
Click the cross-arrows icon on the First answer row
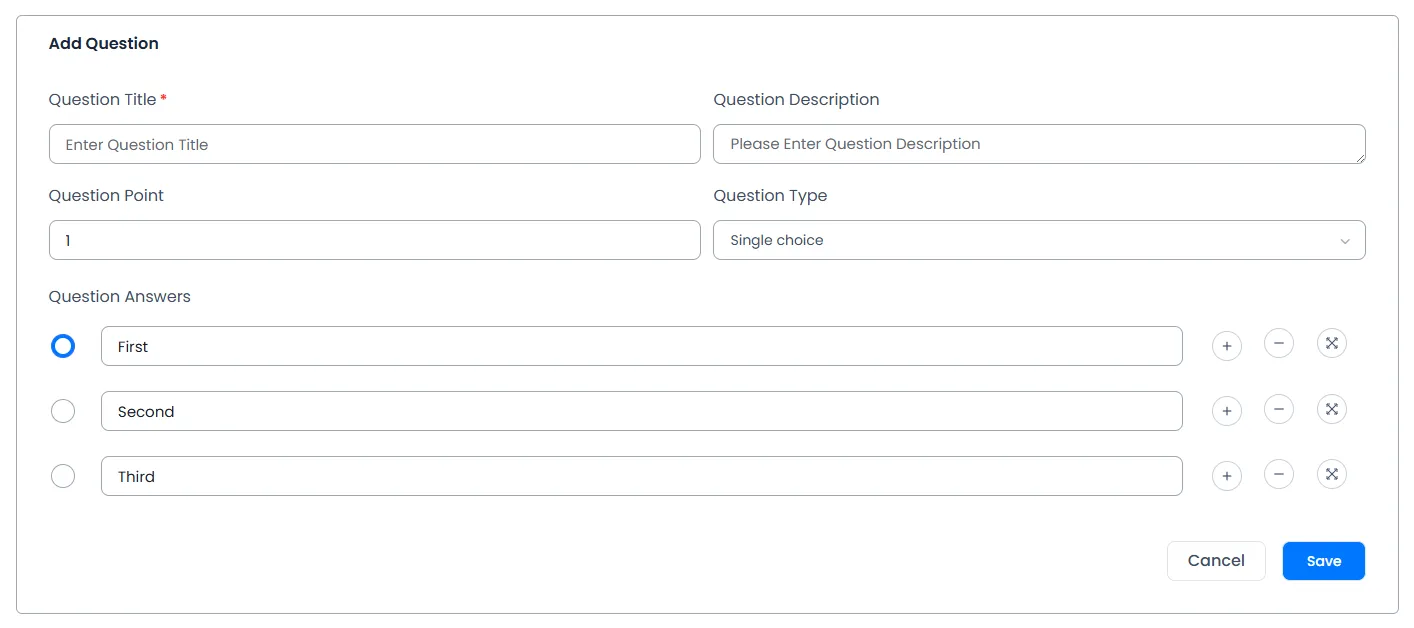[x=1332, y=343]
